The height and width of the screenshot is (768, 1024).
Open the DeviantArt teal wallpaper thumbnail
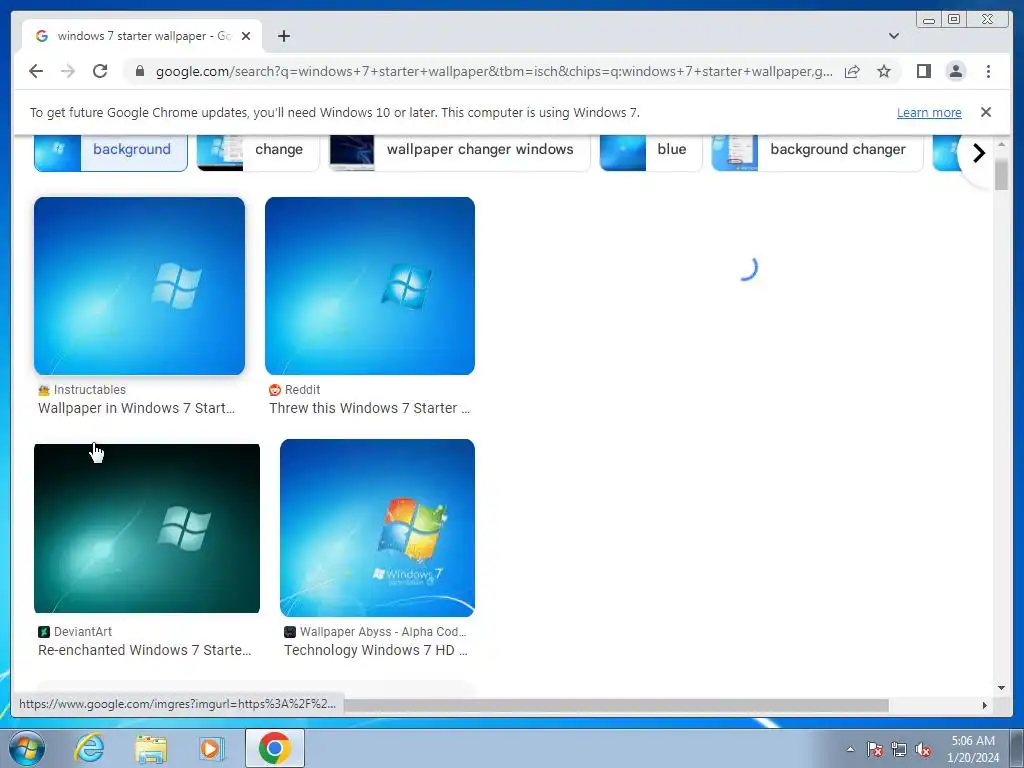tap(147, 528)
